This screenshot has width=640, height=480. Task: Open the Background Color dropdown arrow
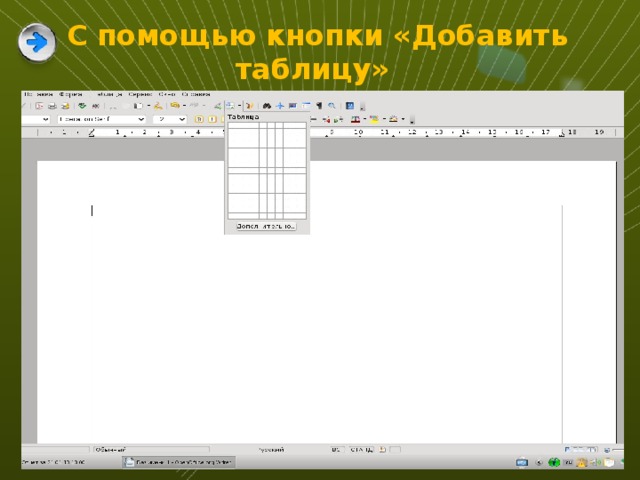(x=403, y=119)
